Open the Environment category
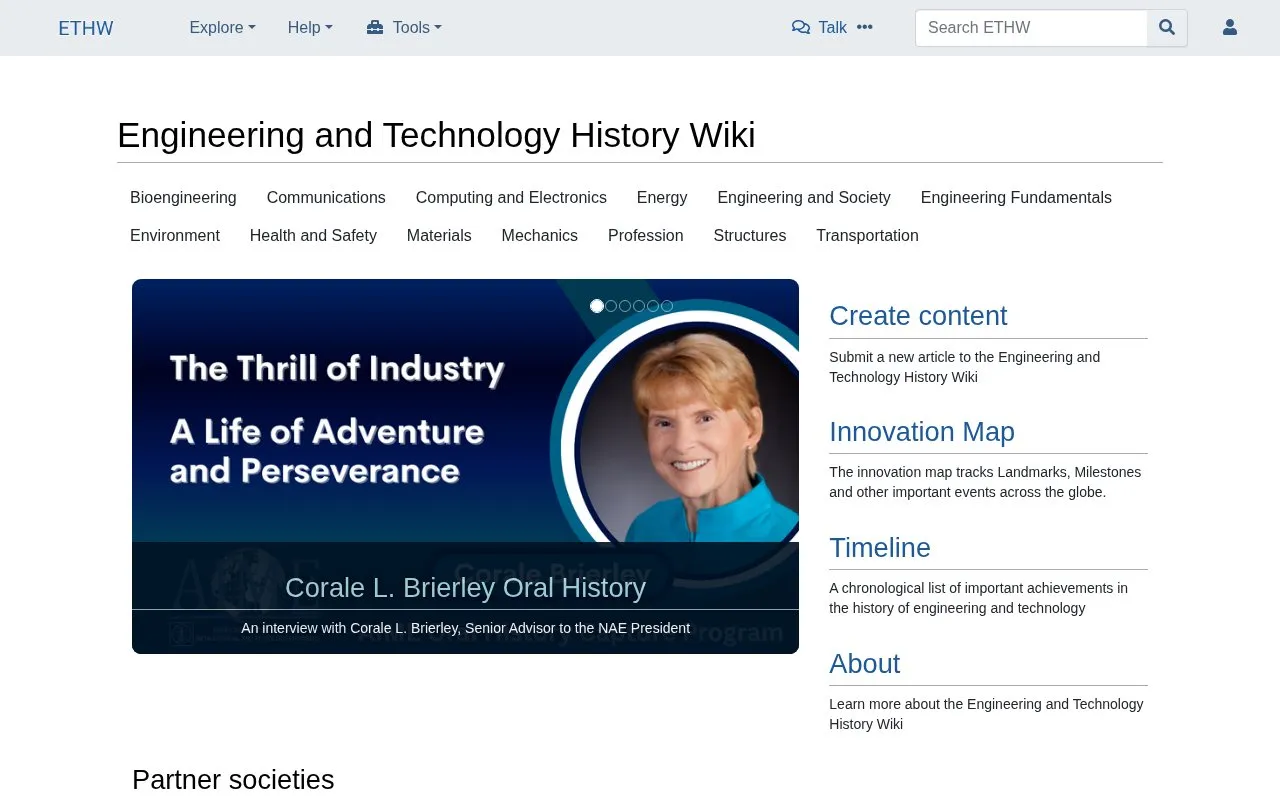 click(175, 236)
